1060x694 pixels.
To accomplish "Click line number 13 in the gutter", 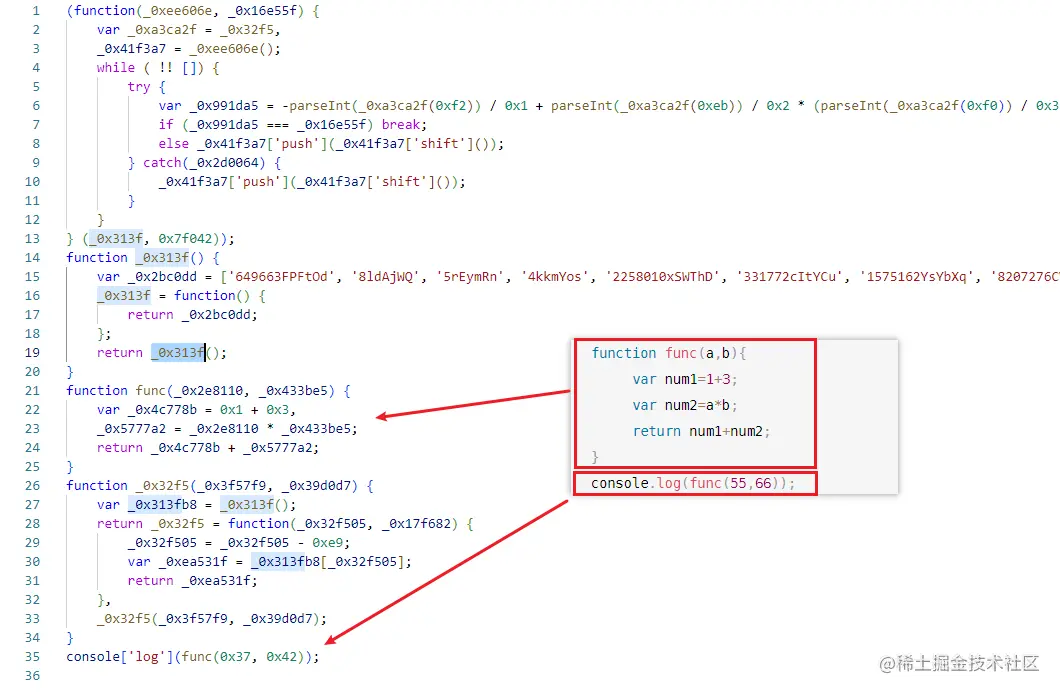I will click(32, 239).
